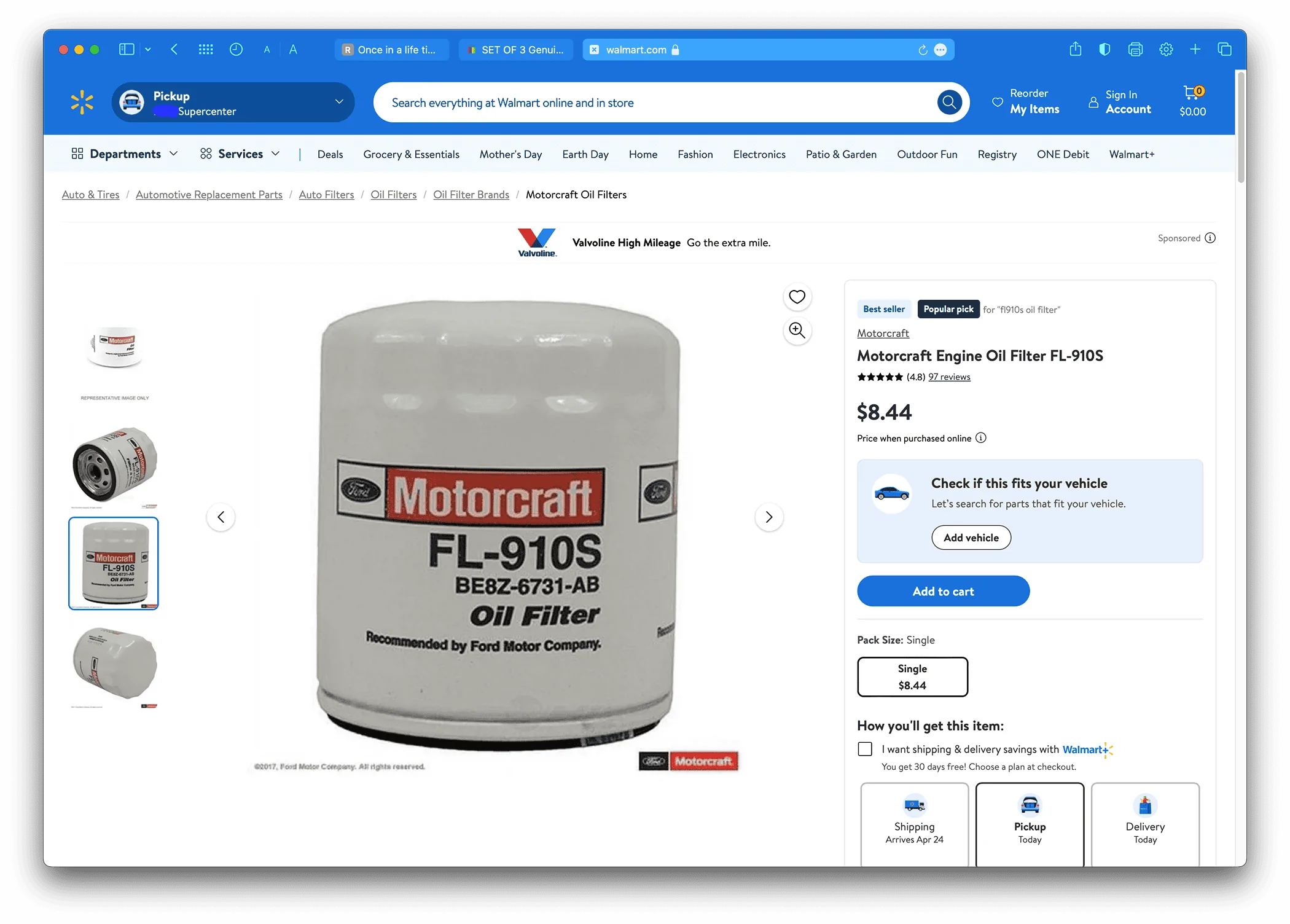
Task: Open Sign In Account
Action: point(1120,102)
